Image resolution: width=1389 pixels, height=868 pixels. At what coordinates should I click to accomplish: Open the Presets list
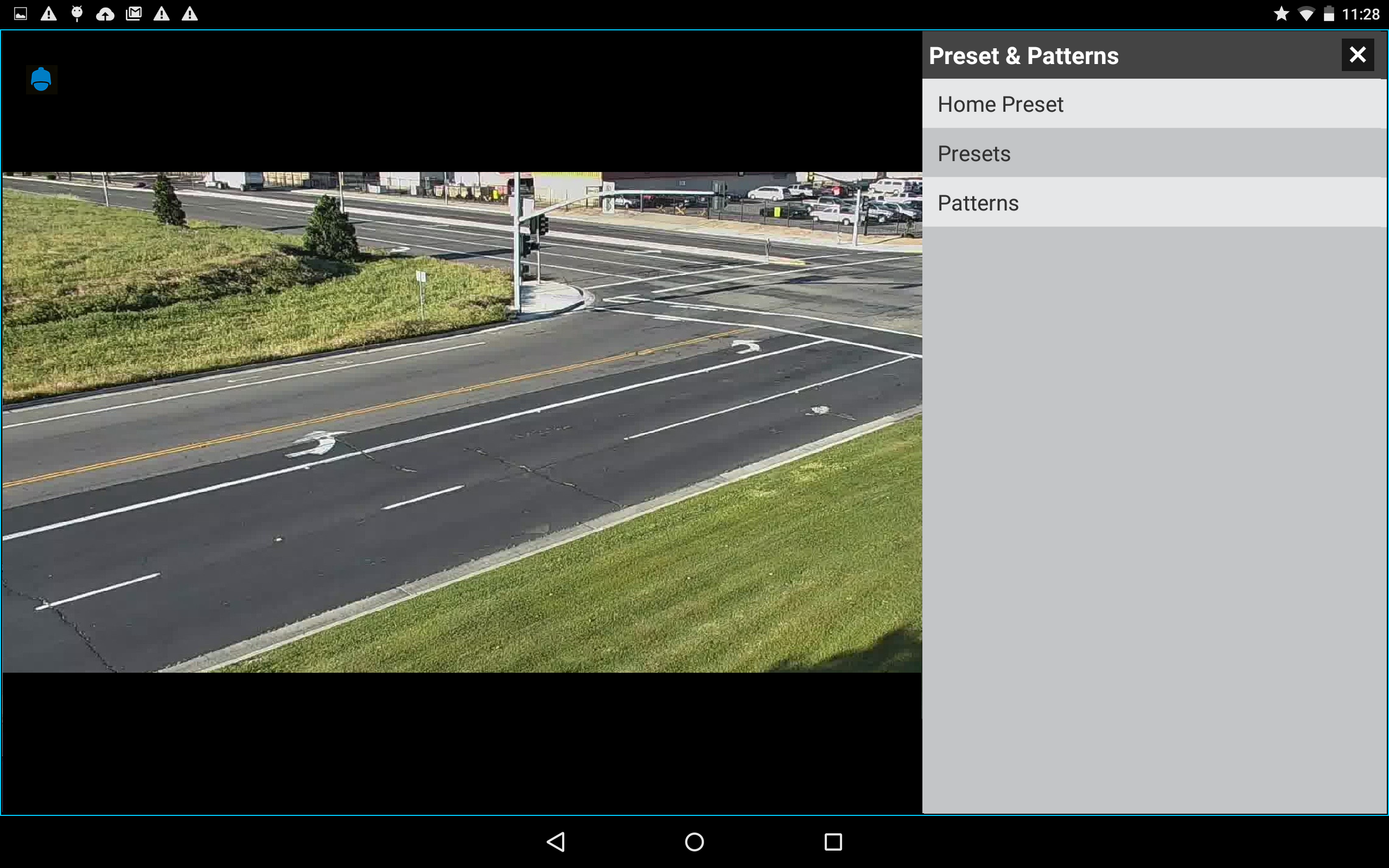tap(1154, 154)
